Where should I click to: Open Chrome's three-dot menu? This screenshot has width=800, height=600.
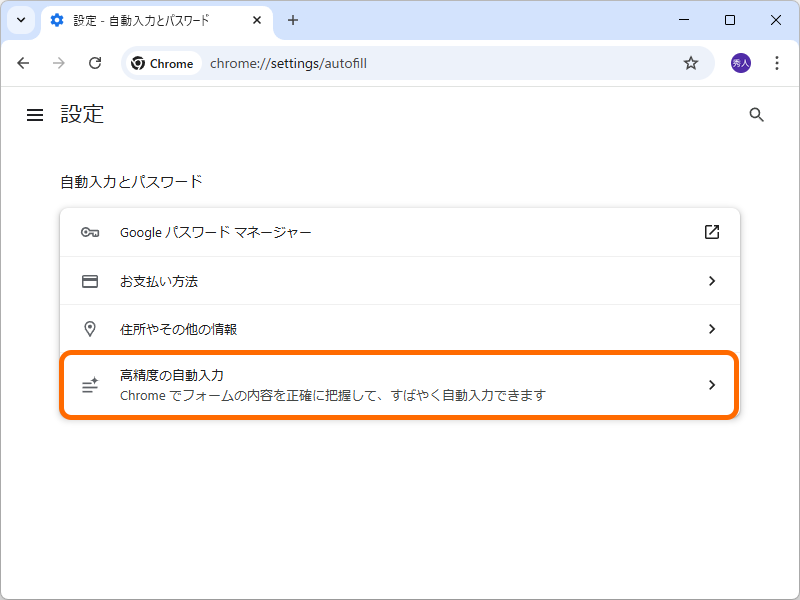[777, 62]
